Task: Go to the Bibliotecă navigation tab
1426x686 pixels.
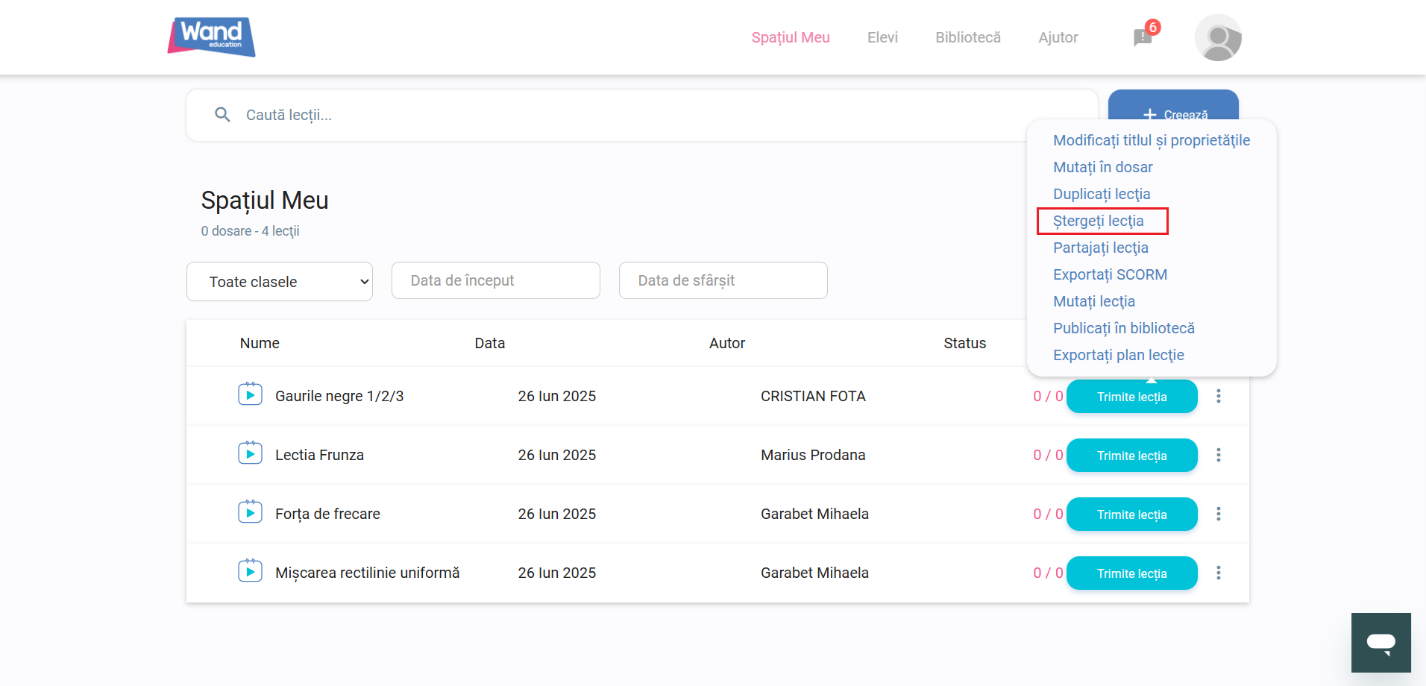Action: point(967,38)
